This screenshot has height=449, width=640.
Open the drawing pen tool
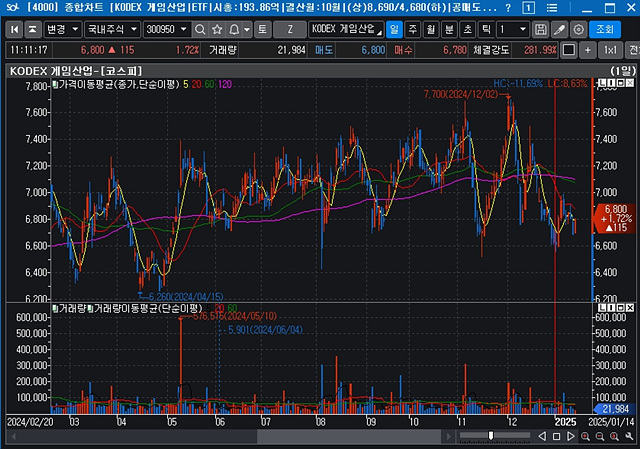click(x=560, y=30)
